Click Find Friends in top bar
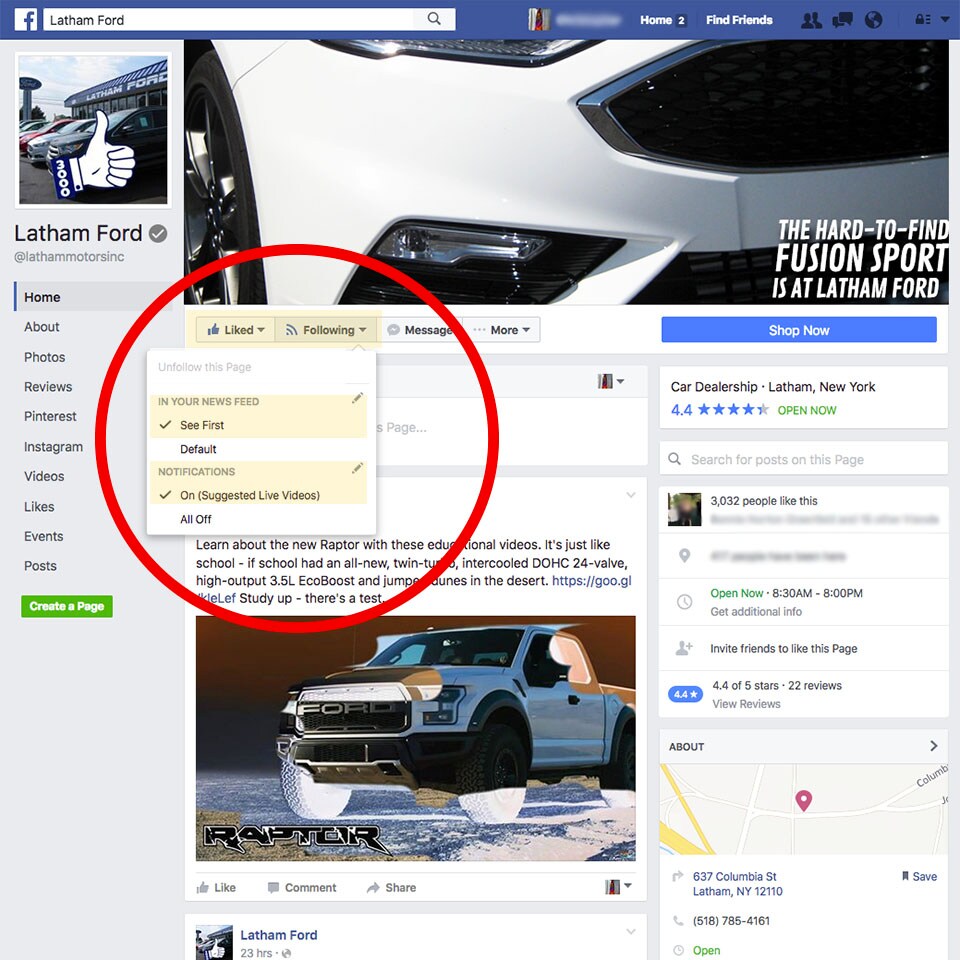Image resolution: width=960 pixels, height=960 pixels. (x=739, y=20)
